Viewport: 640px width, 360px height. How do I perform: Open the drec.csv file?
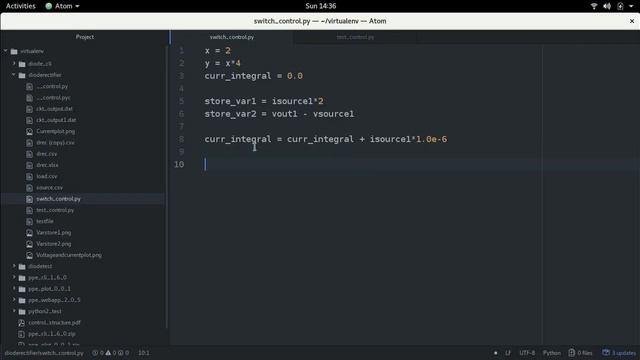coord(47,154)
